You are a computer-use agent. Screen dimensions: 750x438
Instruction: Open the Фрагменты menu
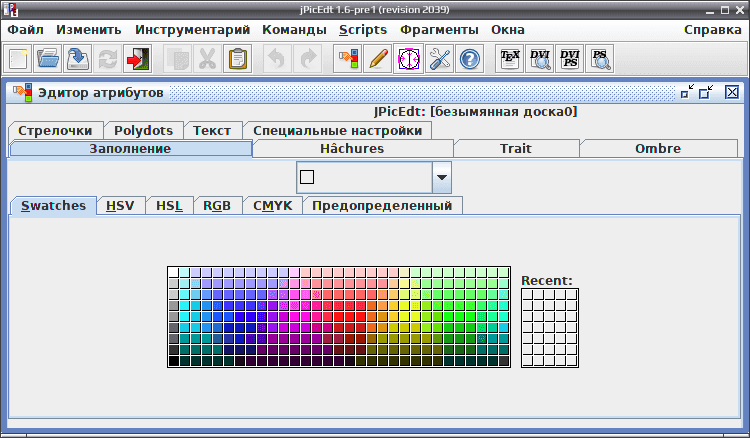[x=439, y=30]
